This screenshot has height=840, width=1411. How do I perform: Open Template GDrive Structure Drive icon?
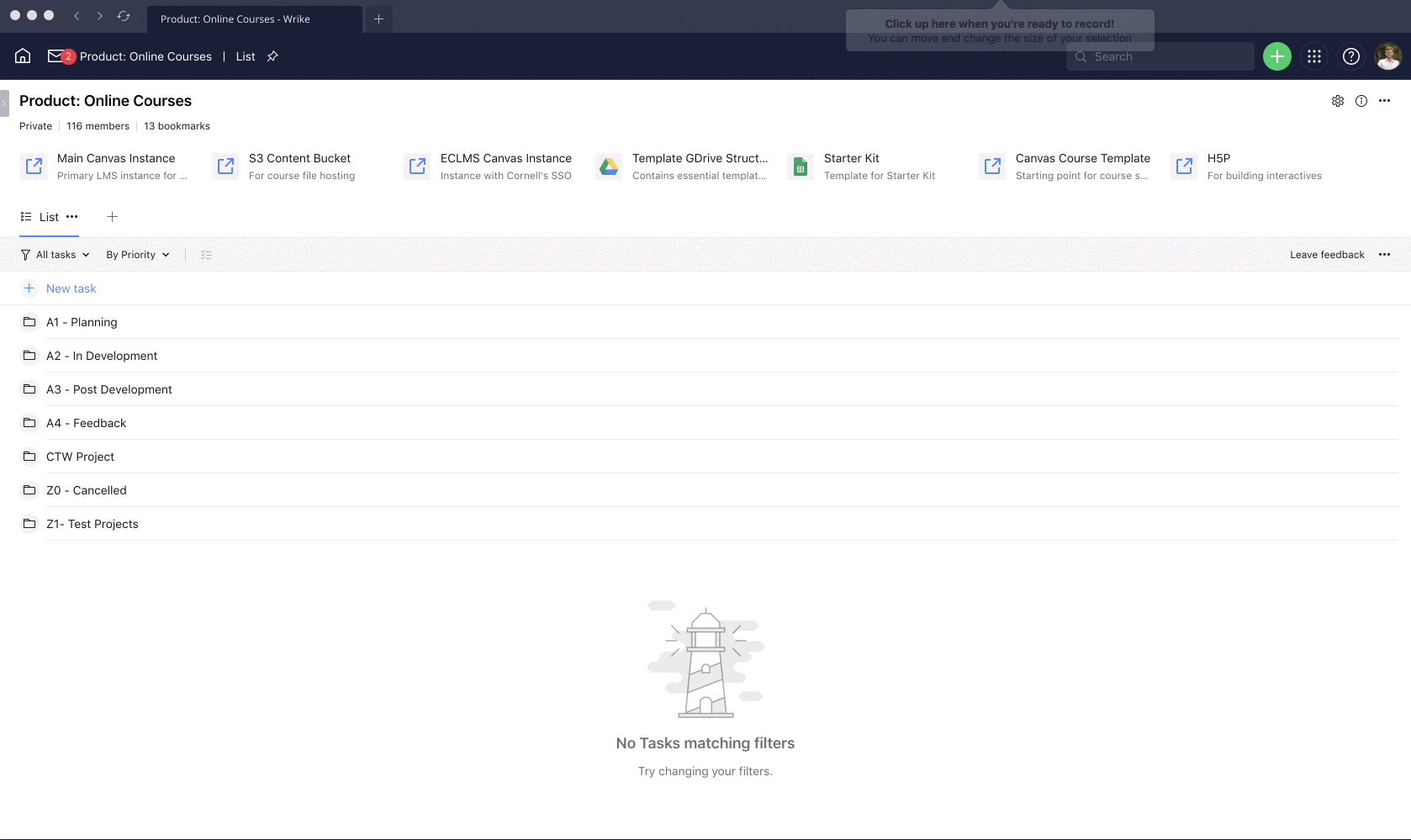[x=609, y=166]
